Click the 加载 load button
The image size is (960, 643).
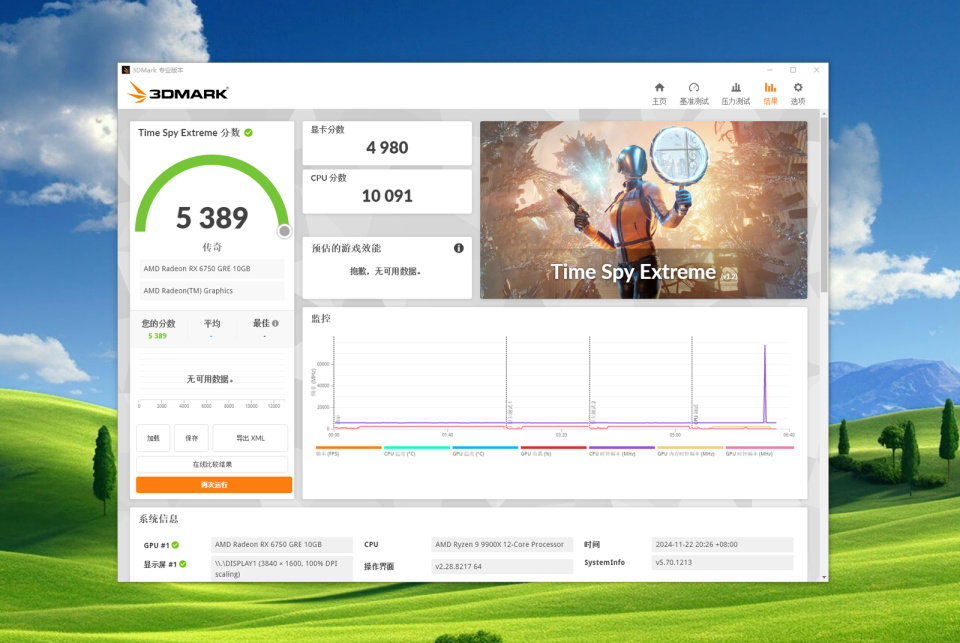(153, 438)
